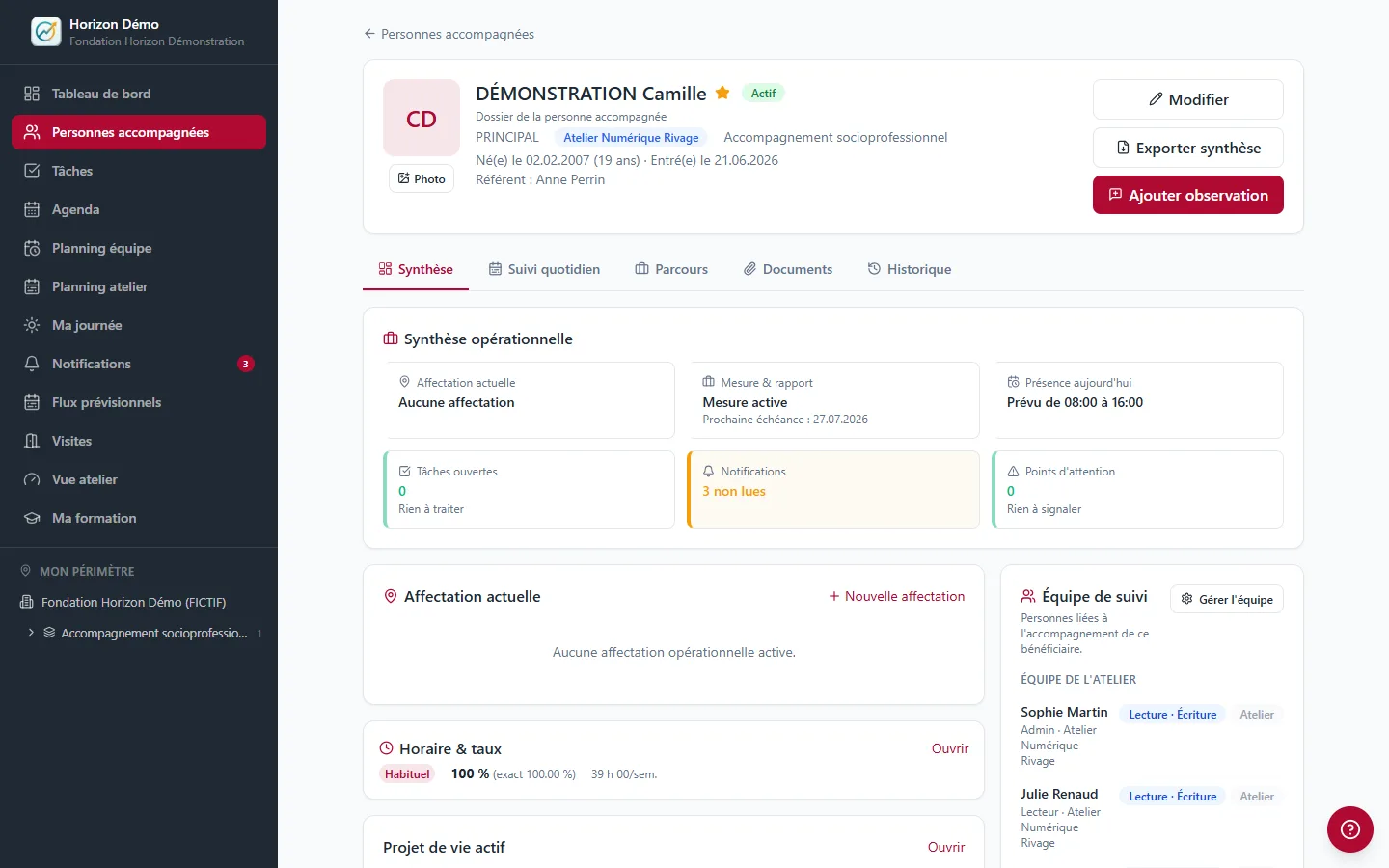Screen dimensions: 1389x868
Task: Click Nouvelle affectation link
Action: click(x=896, y=596)
